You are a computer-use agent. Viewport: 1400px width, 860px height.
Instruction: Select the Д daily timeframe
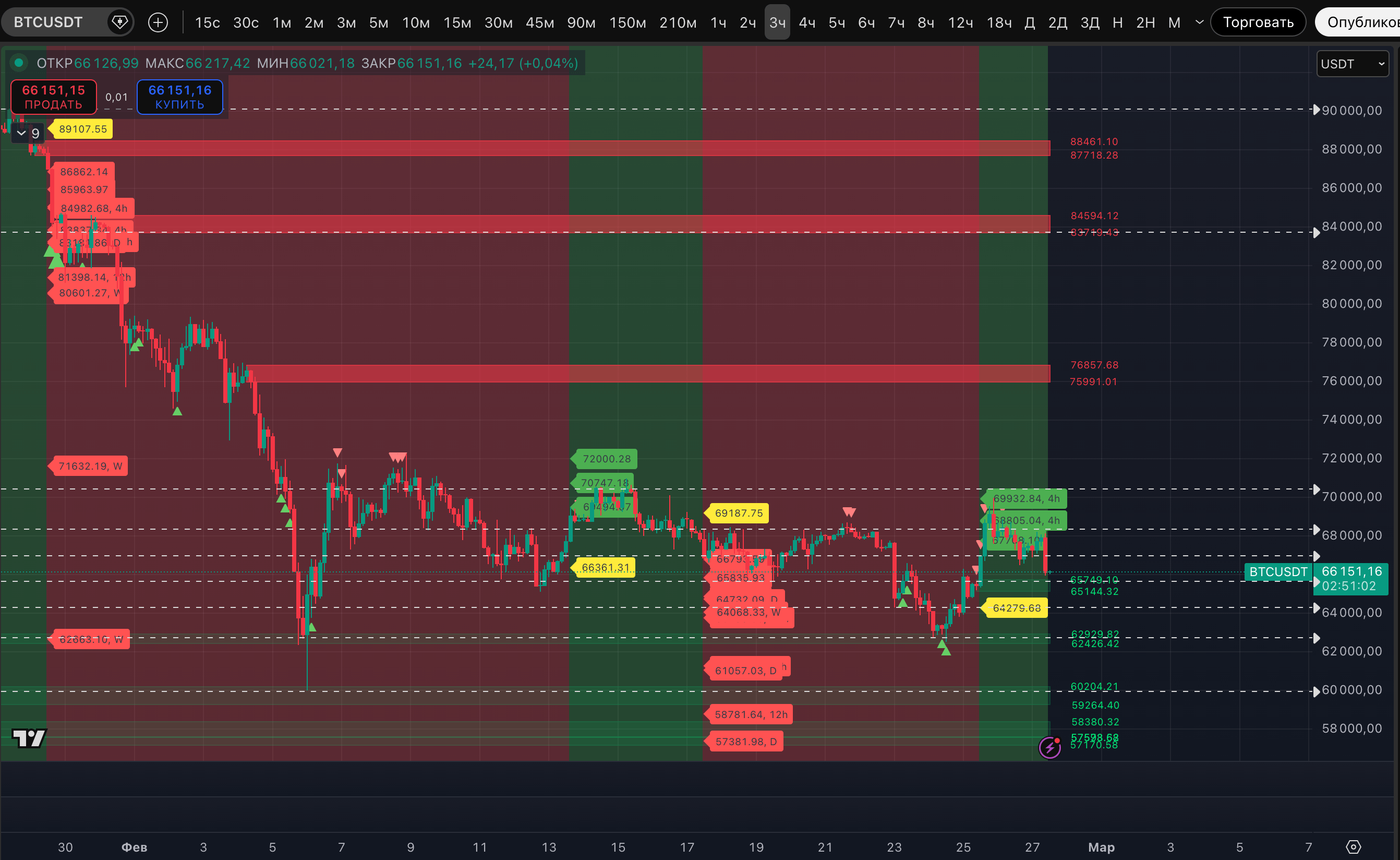point(1029,22)
